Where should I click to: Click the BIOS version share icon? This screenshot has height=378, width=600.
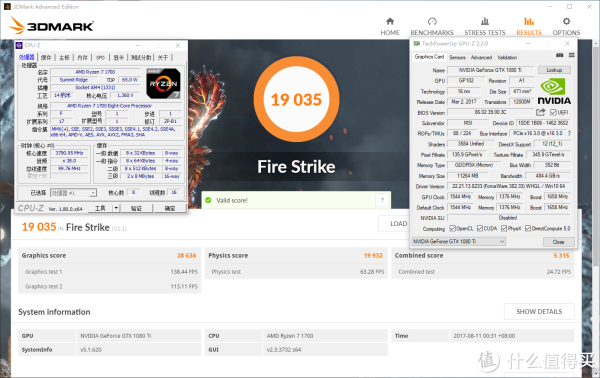pos(540,112)
